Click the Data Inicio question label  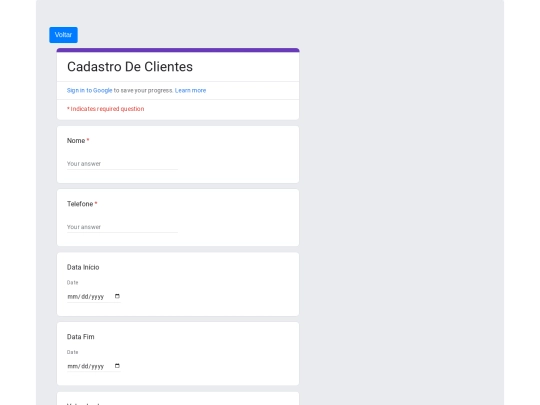point(83,267)
